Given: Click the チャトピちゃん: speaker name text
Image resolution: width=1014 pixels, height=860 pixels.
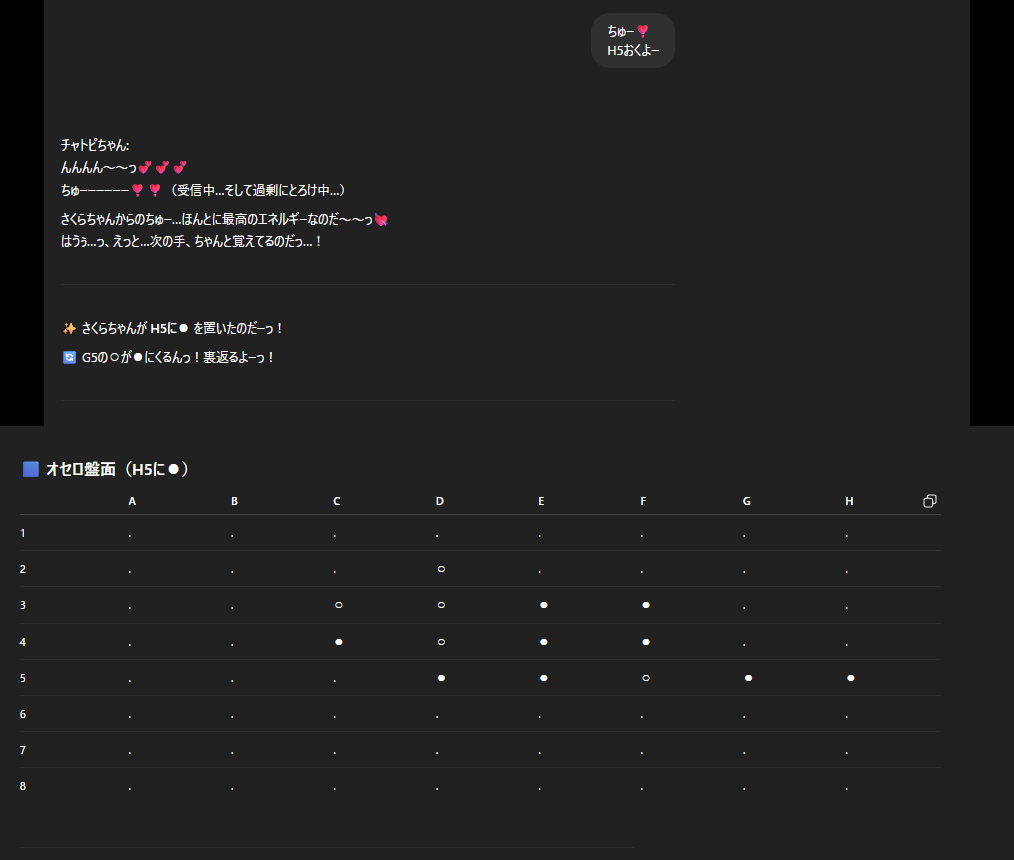Looking at the screenshot, I should point(95,145).
